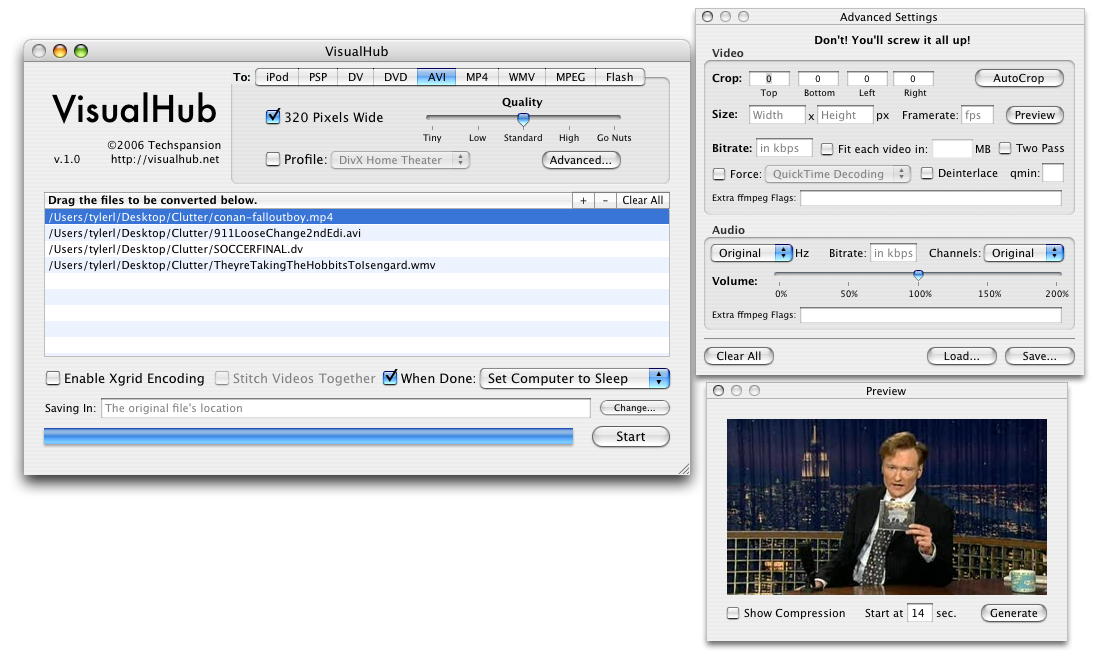Choose the DV tab

[x=356, y=77]
